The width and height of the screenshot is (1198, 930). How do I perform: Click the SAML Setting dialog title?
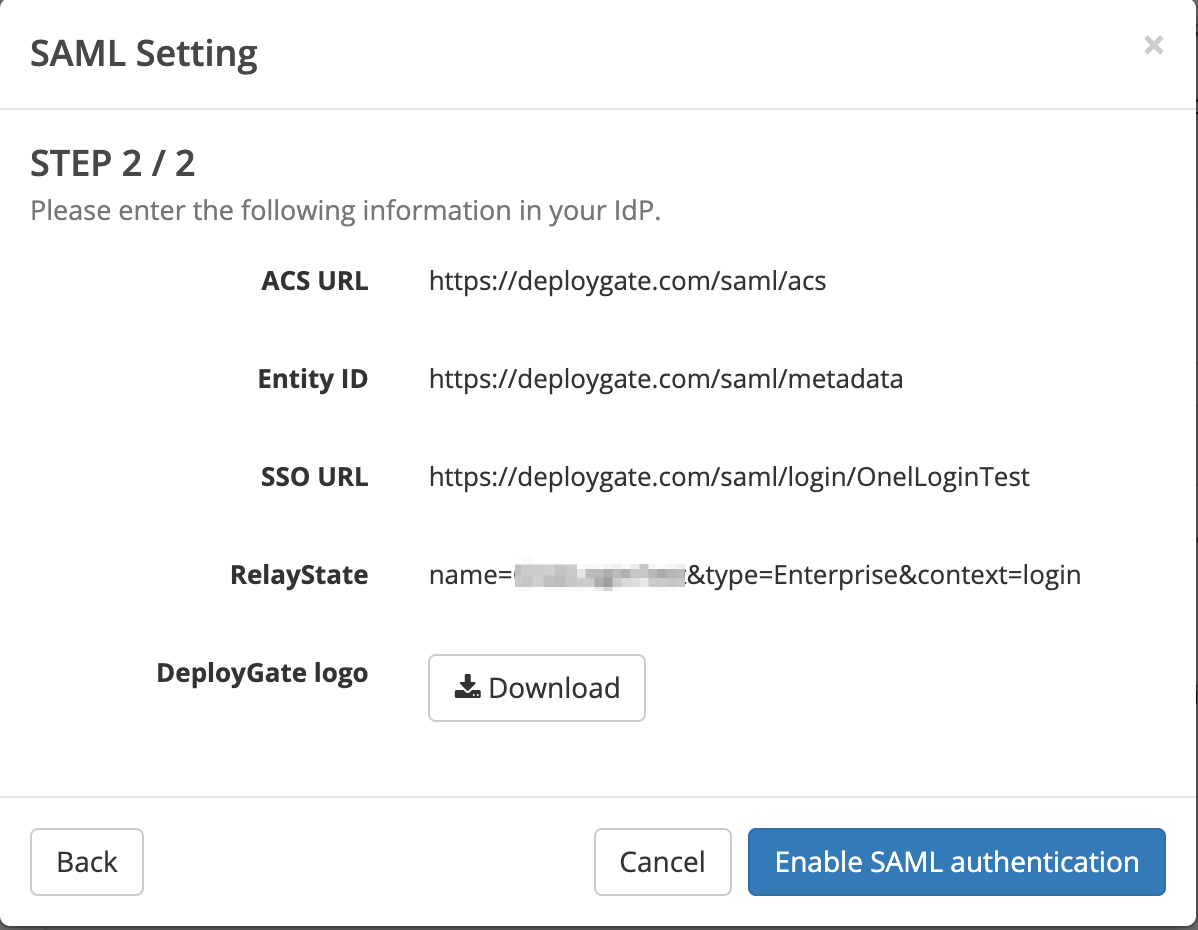pos(143,53)
